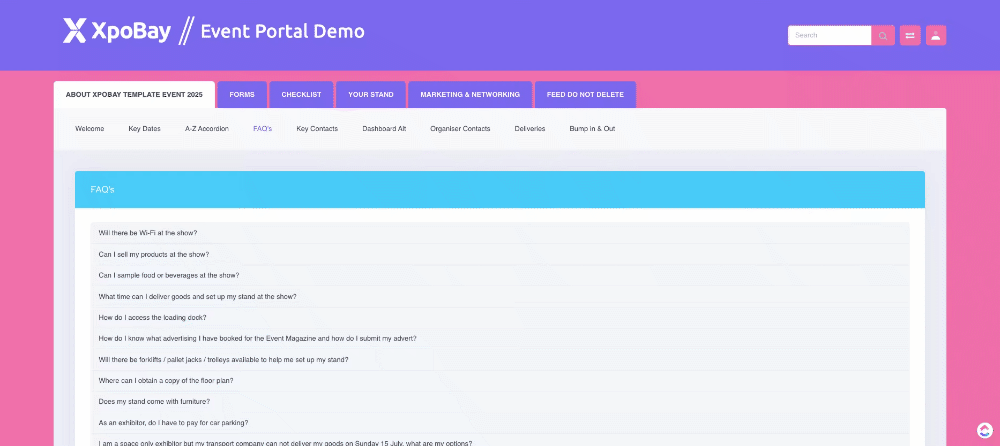Click the search magnifier button
The image size is (1000, 446).
tap(883, 35)
